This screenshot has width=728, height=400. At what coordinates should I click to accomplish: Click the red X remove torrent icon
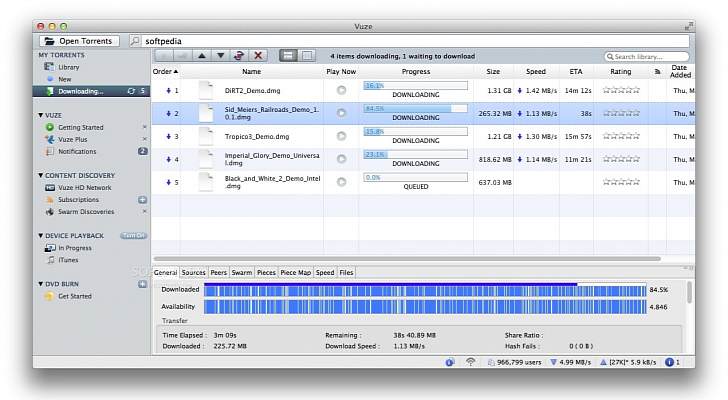(x=258, y=56)
